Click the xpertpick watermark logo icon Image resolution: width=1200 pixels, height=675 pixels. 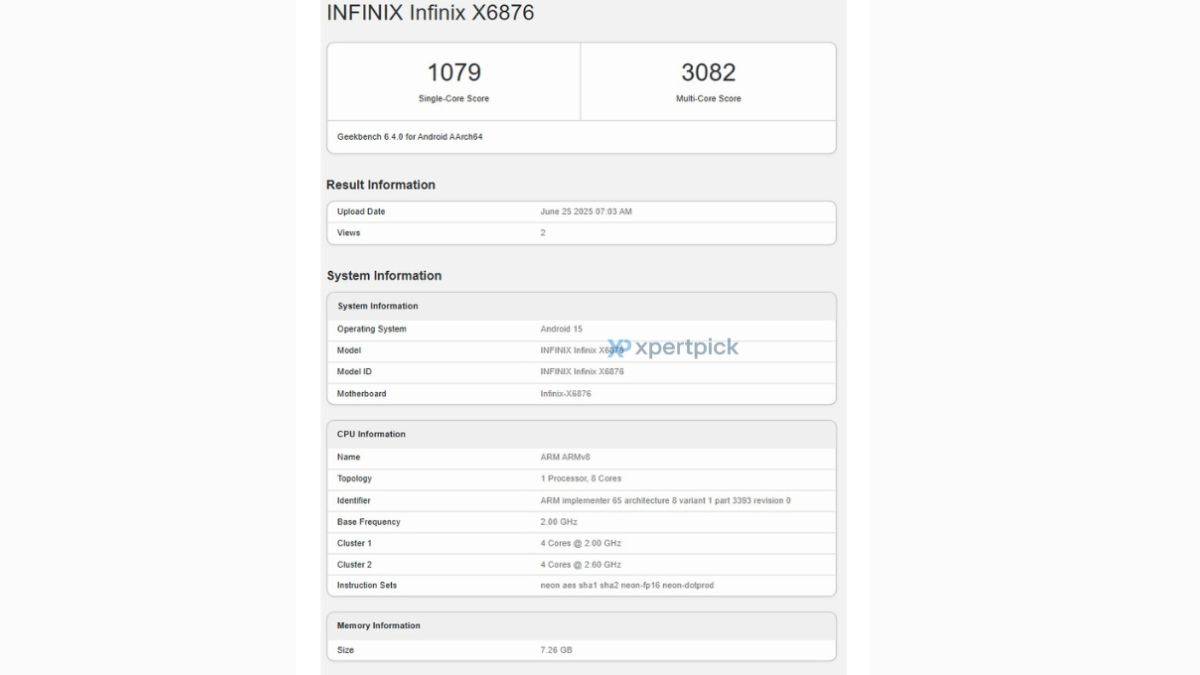[x=618, y=348]
